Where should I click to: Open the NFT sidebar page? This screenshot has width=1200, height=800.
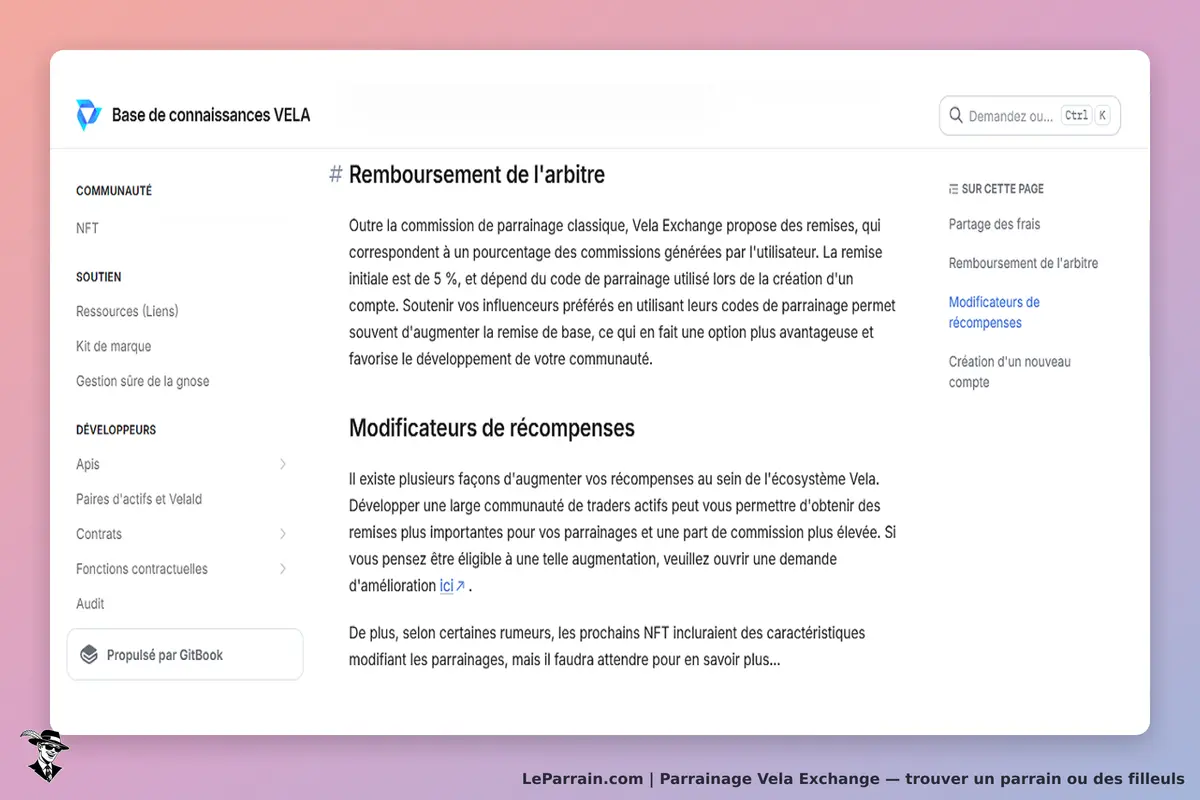[88, 228]
